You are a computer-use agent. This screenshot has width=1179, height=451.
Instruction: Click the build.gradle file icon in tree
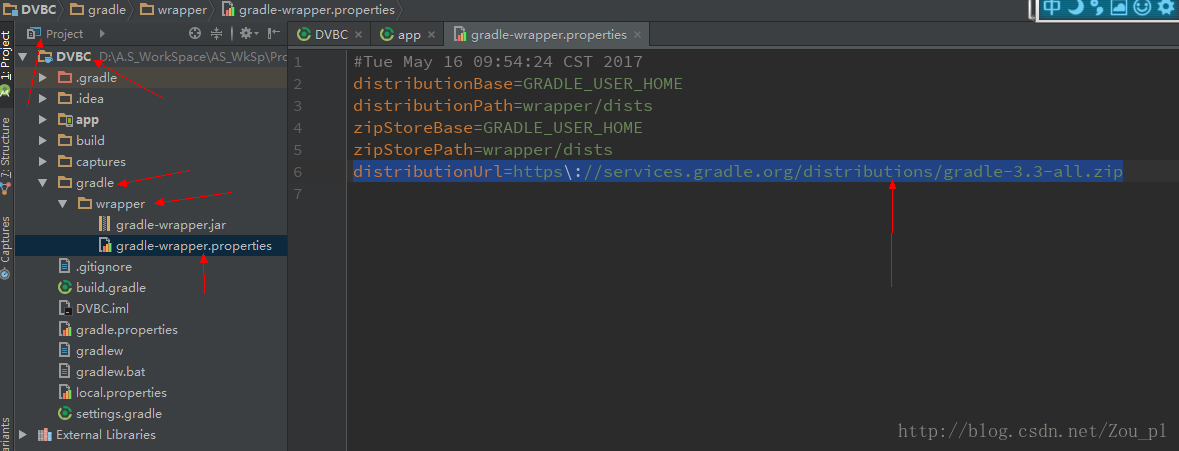coord(65,288)
